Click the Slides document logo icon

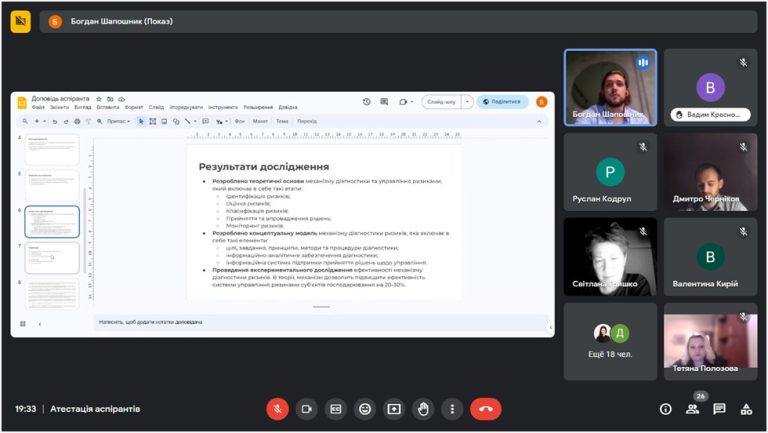pos(22,102)
